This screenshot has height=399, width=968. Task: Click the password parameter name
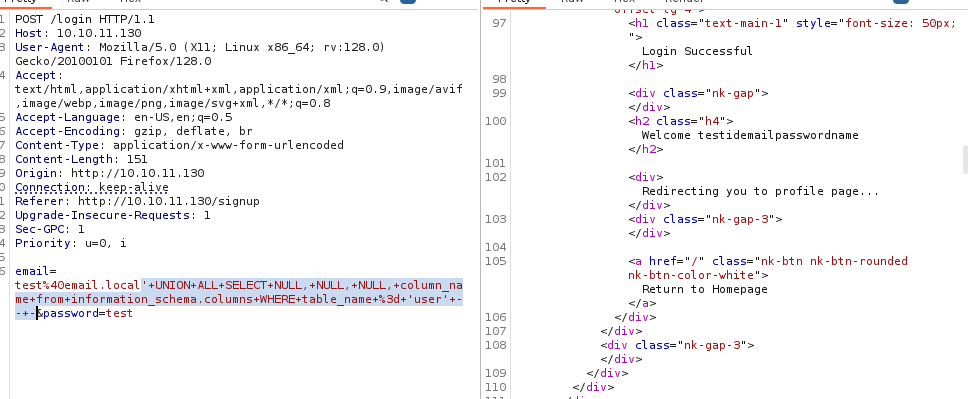[x=71, y=313]
